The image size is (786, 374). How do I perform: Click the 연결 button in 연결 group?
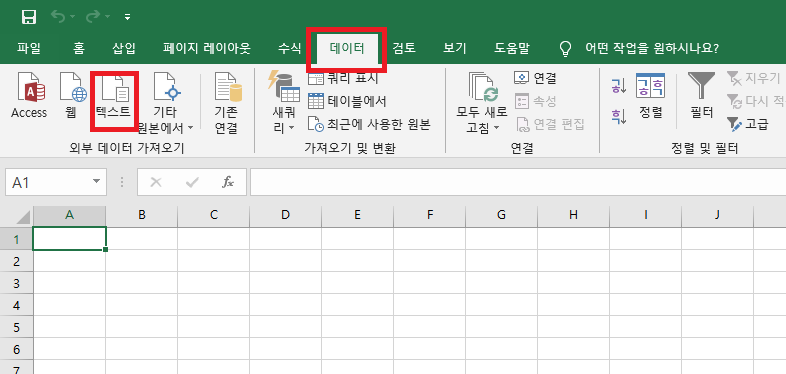pos(536,78)
